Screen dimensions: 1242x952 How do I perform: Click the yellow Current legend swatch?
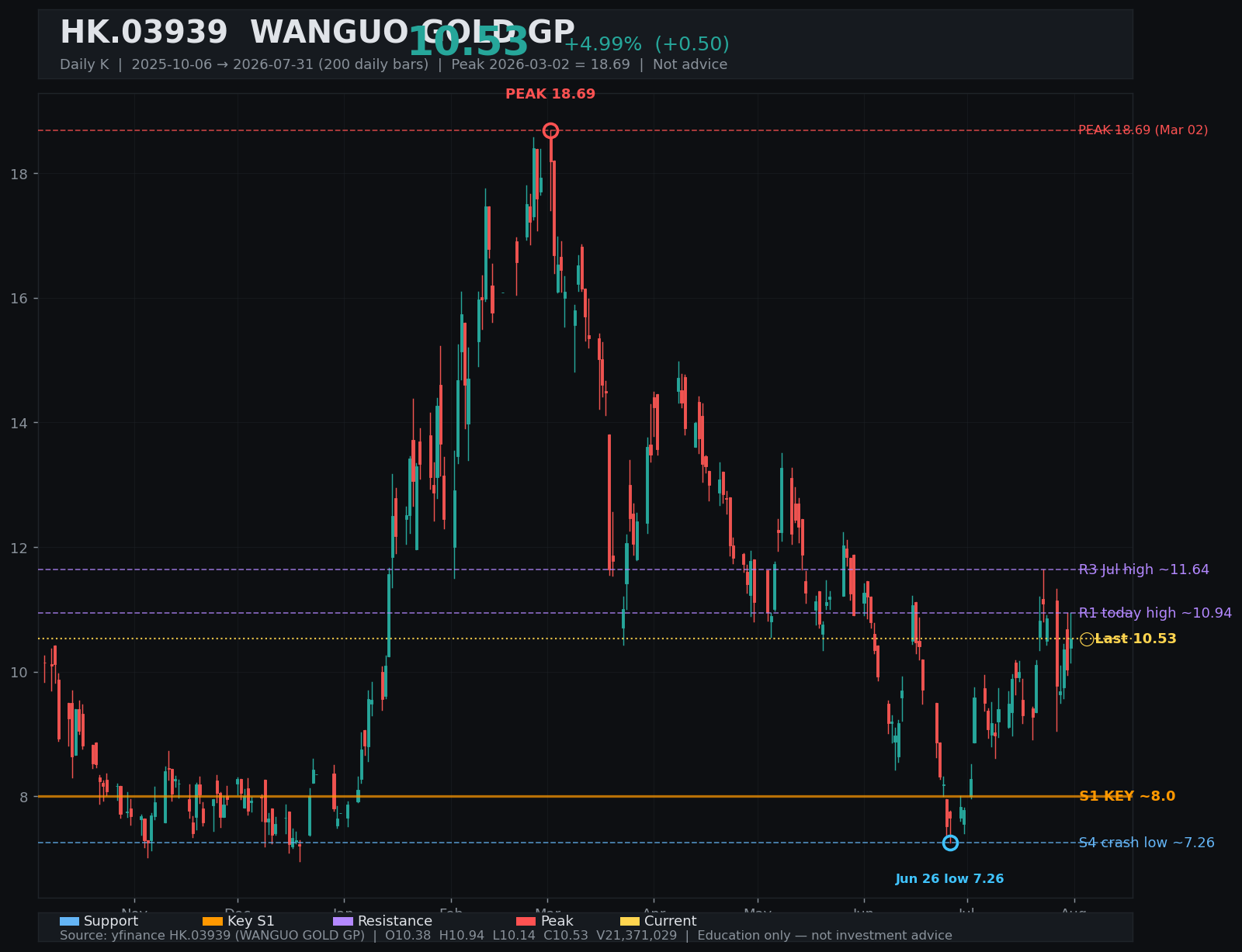point(630,921)
